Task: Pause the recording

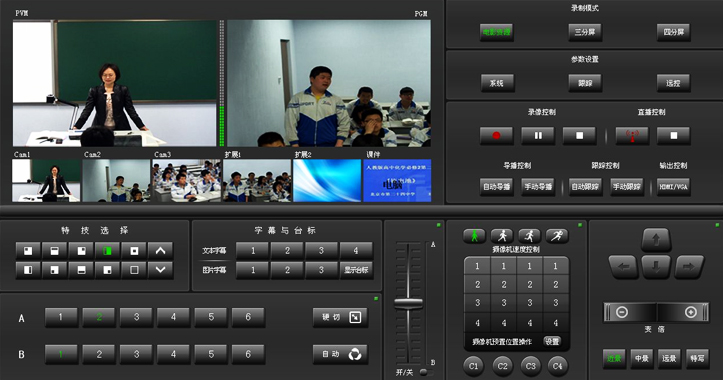Action: coord(538,136)
